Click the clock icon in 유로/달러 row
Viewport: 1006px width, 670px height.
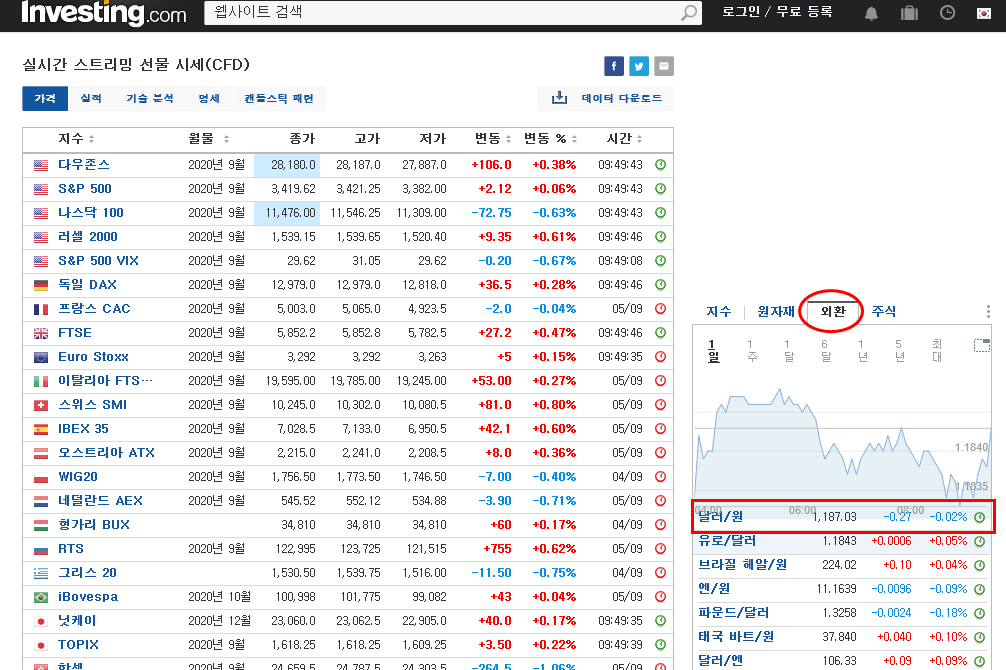980,541
